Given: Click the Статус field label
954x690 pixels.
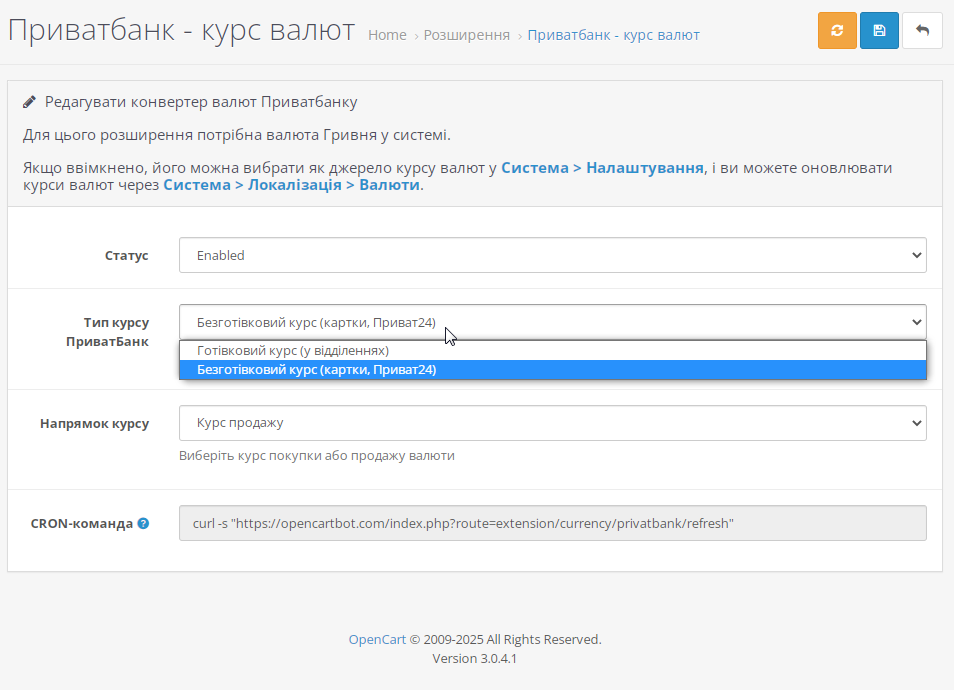Looking at the screenshot, I should coord(127,256).
